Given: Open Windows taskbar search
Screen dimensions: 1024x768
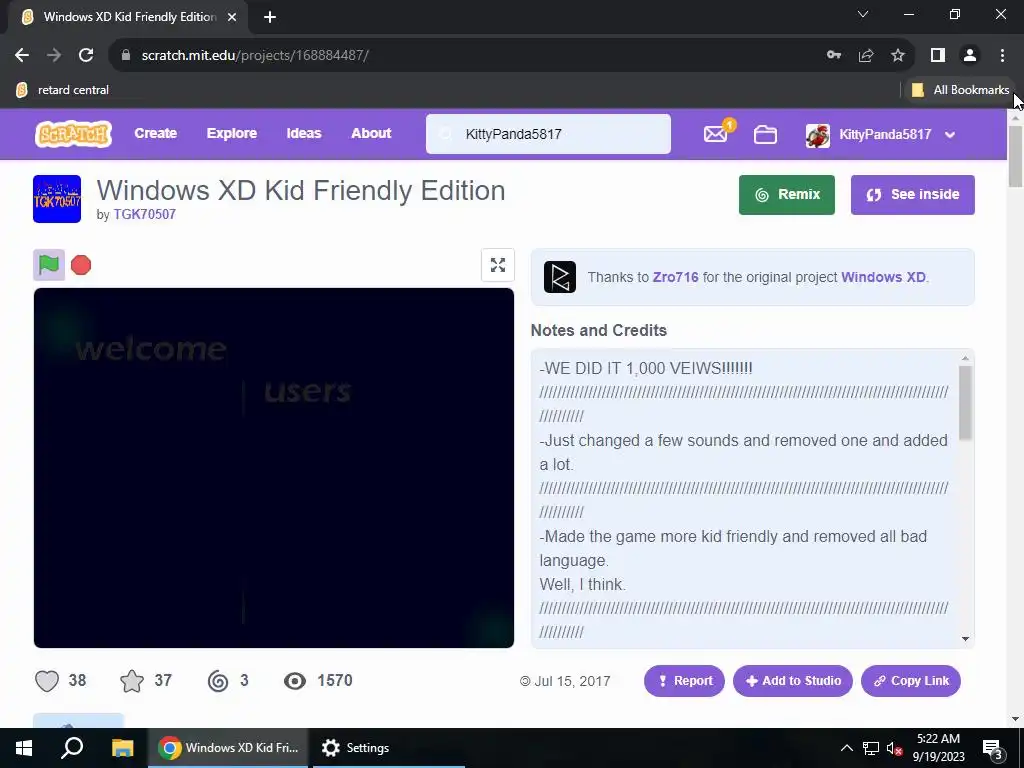Looking at the screenshot, I should pyautogui.click(x=72, y=748).
